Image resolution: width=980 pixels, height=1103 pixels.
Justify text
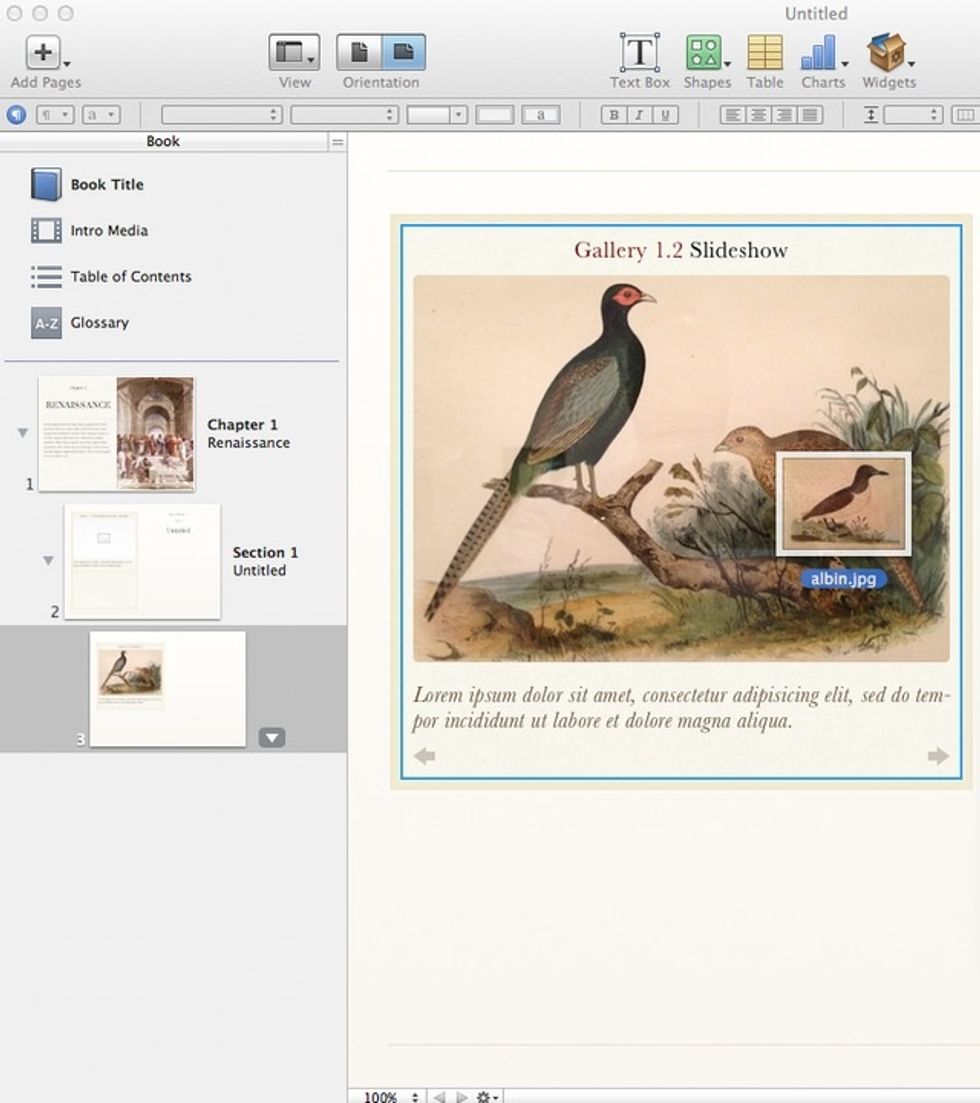(x=810, y=115)
